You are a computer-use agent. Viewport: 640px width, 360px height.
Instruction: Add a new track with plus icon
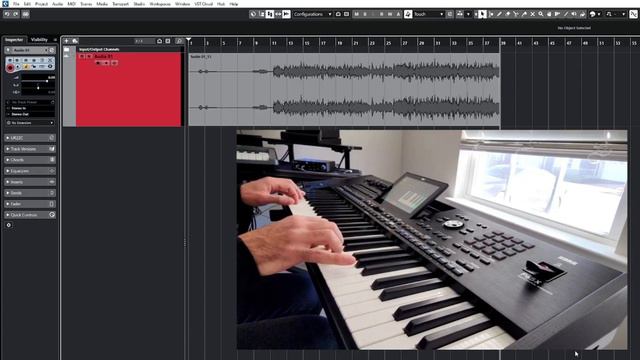[x=66, y=41]
